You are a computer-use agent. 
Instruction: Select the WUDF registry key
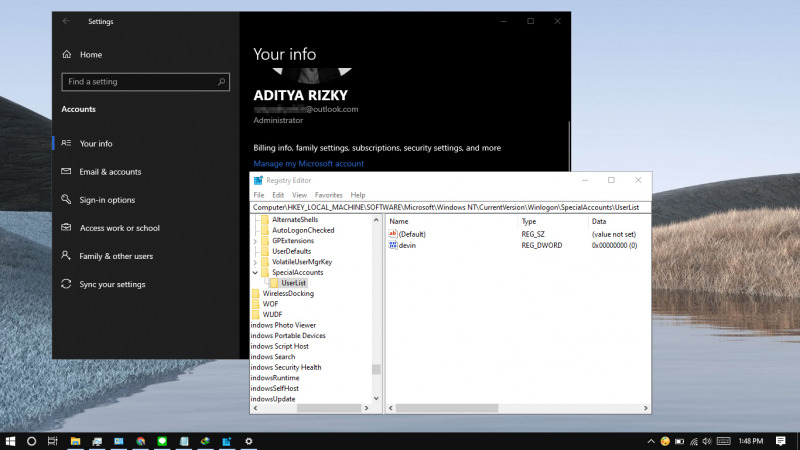pyautogui.click(x=272, y=314)
